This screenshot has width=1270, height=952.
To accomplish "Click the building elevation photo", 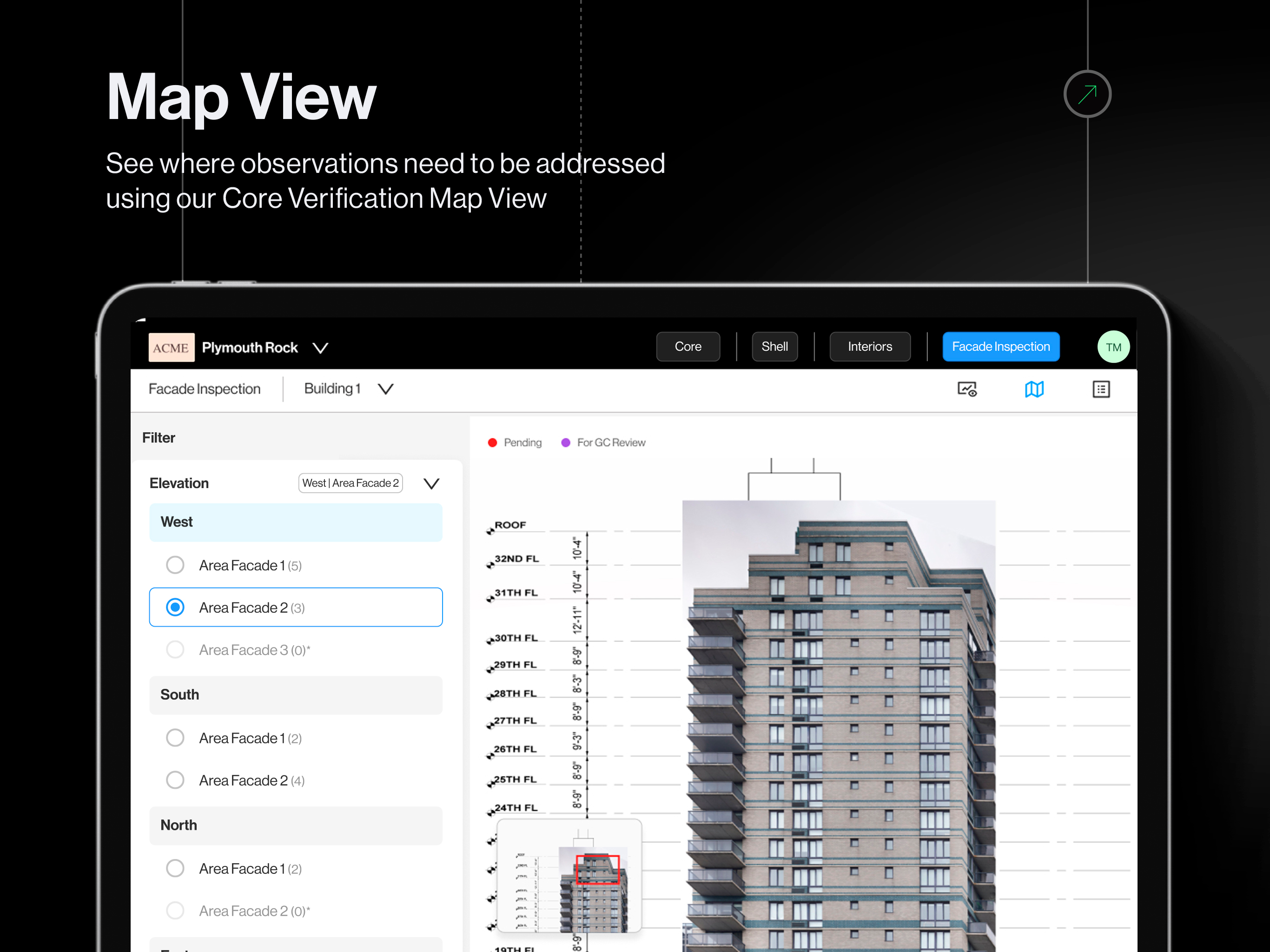I will (x=839, y=726).
